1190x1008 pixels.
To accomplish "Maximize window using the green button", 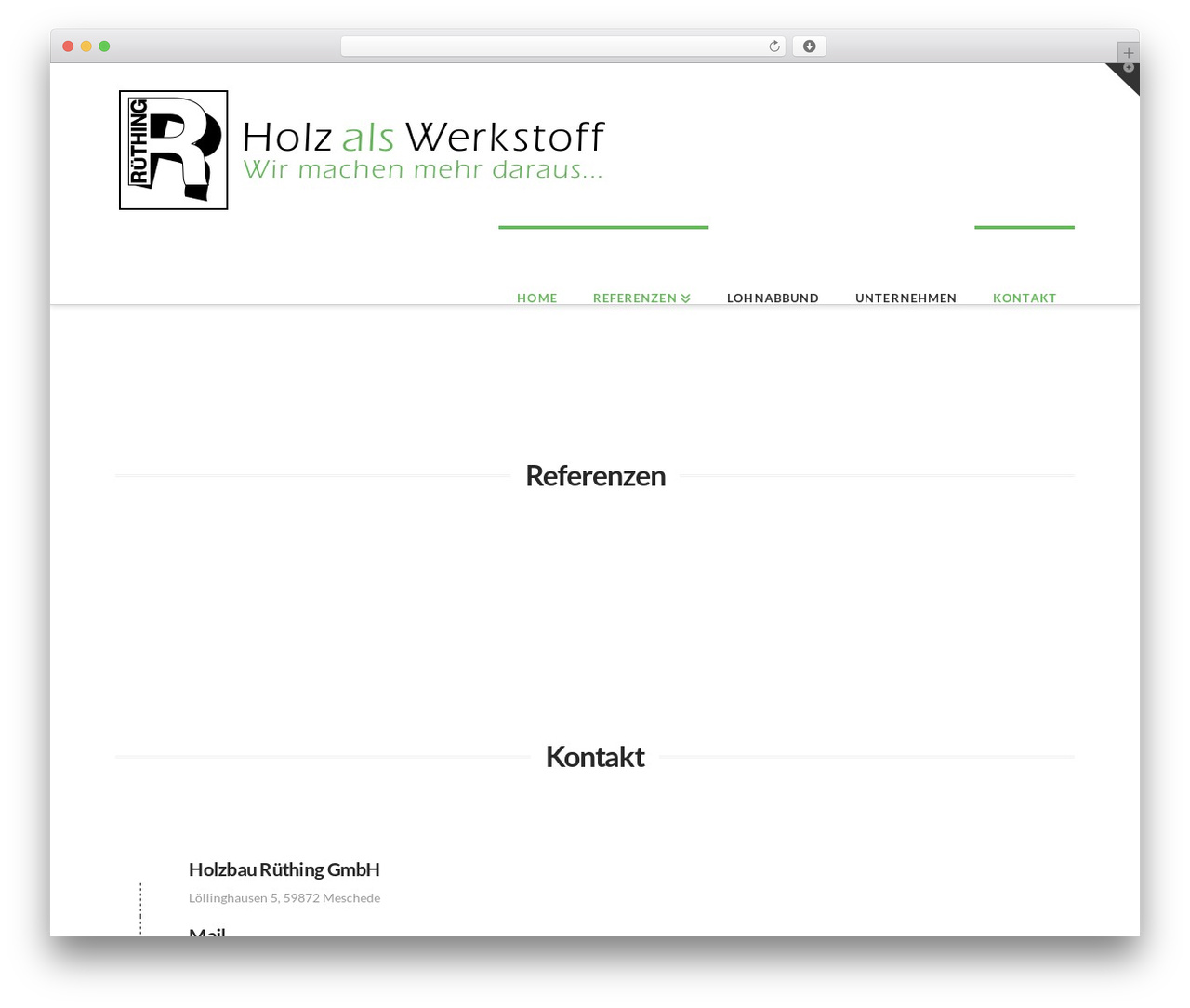I will (104, 46).
